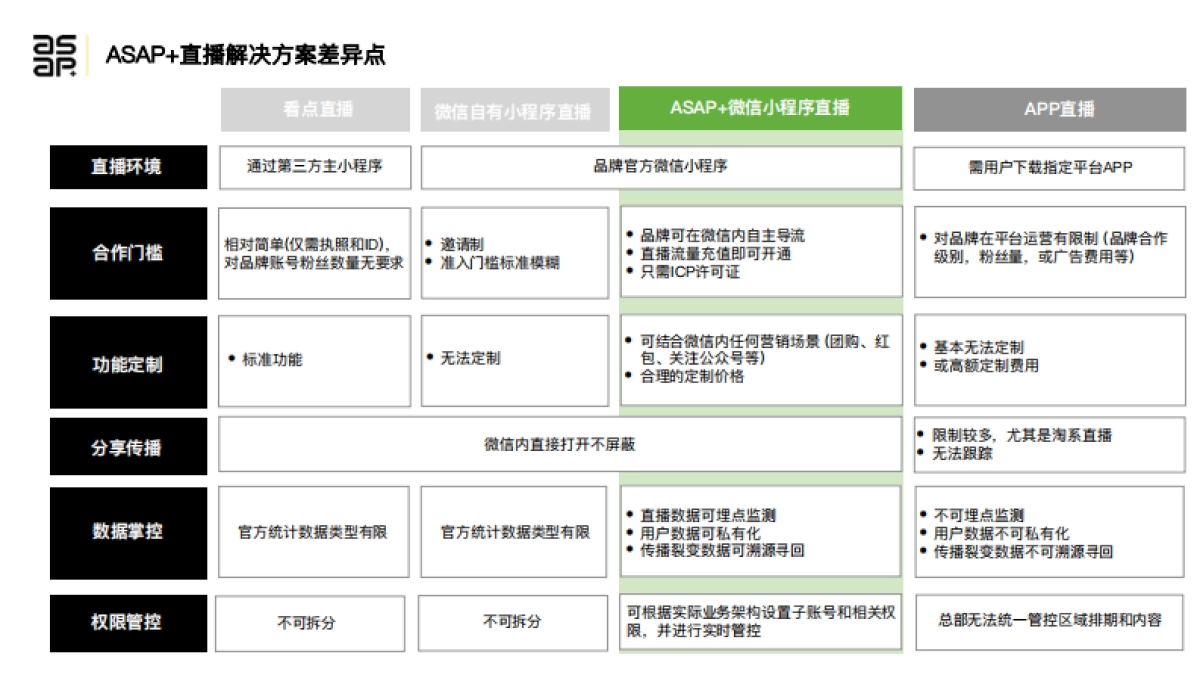
Task: Click the 分享传播 row label
Action: point(127,445)
